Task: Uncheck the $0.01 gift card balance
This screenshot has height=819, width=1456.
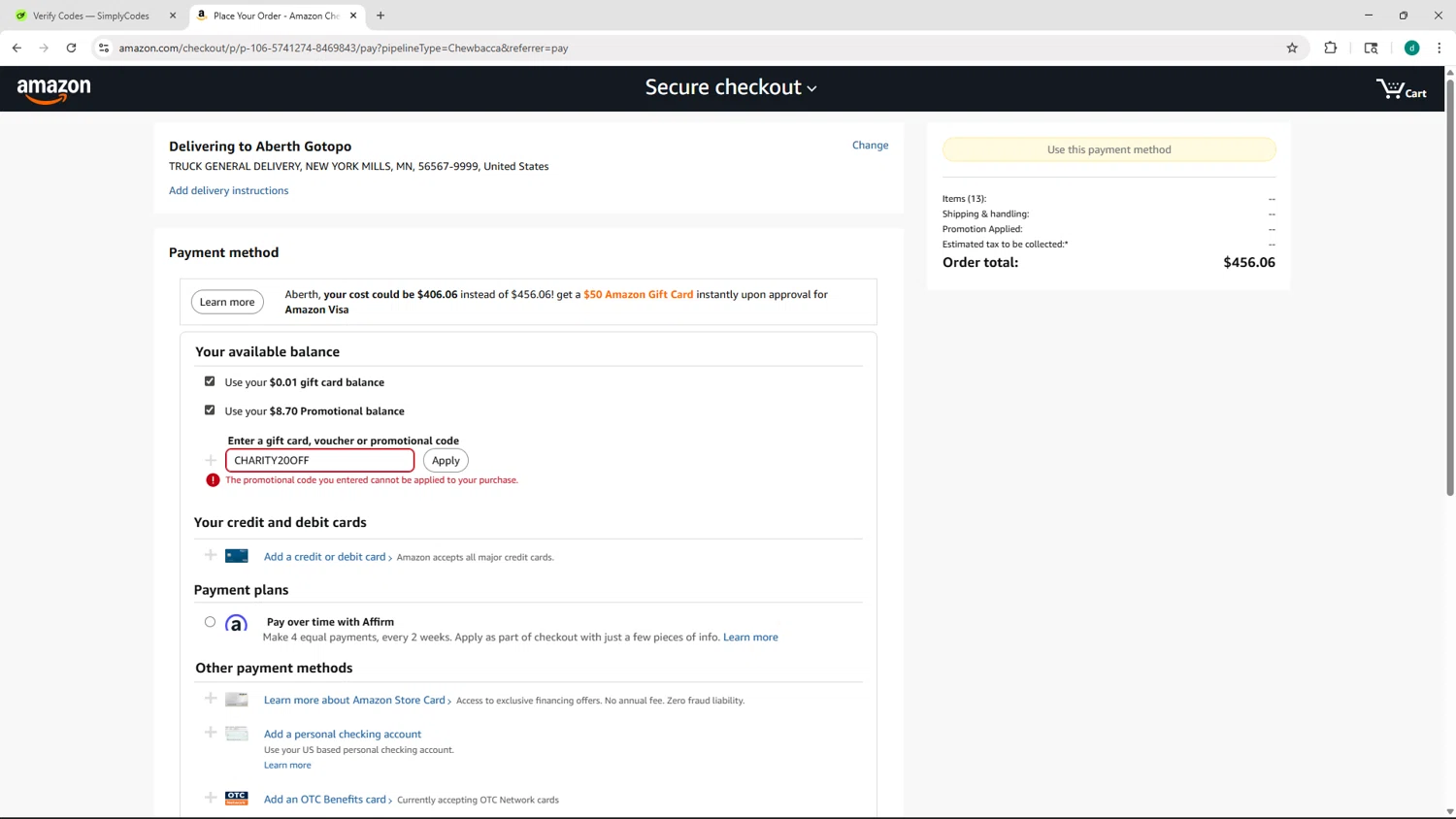Action: tap(210, 381)
